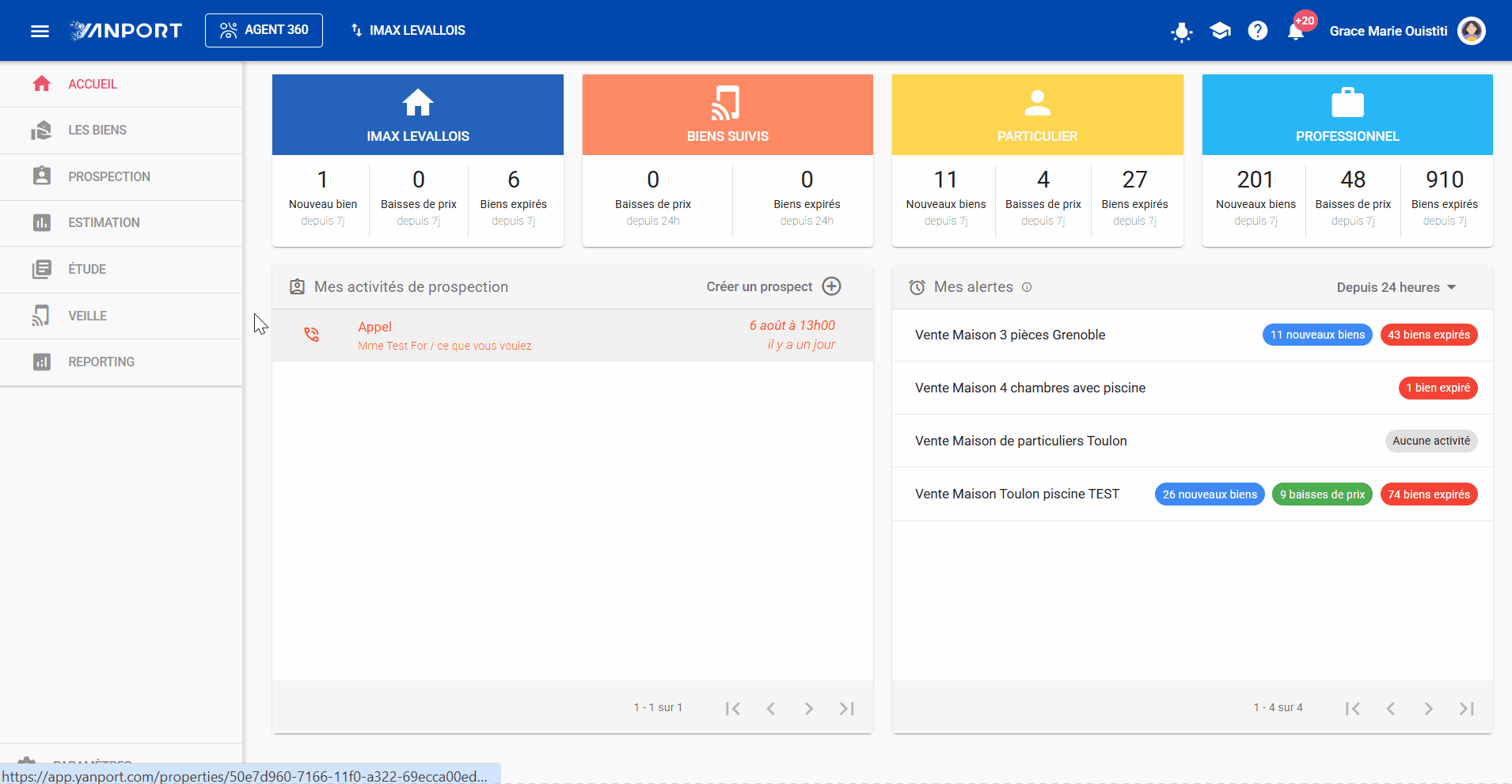Switch agency via IMAX LEVALLOIS selector
The image size is (1512, 784).
click(408, 30)
